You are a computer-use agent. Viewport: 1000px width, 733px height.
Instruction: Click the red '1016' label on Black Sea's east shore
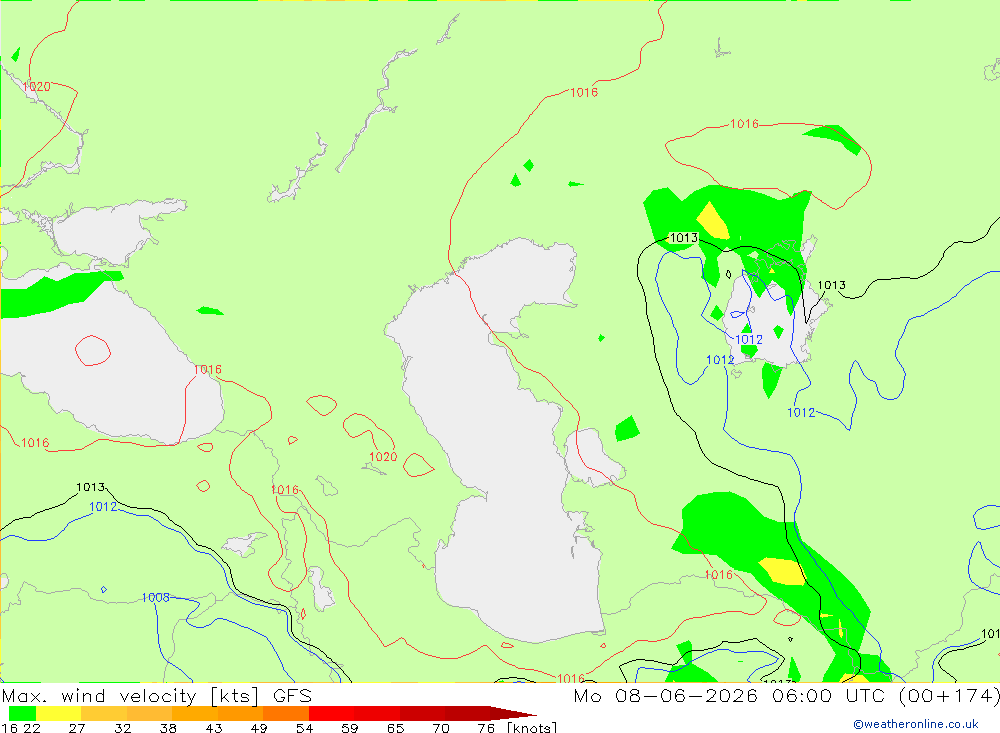click(x=208, y=369)
